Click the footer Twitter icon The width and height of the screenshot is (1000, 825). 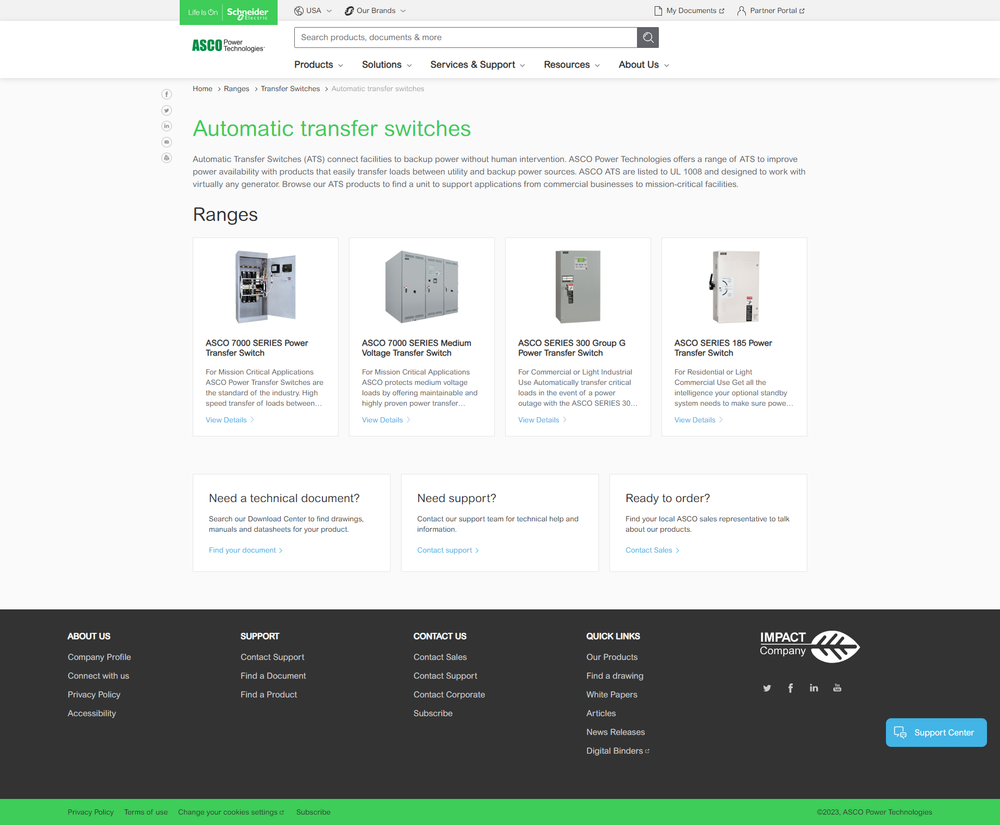(x=767, y=688)
